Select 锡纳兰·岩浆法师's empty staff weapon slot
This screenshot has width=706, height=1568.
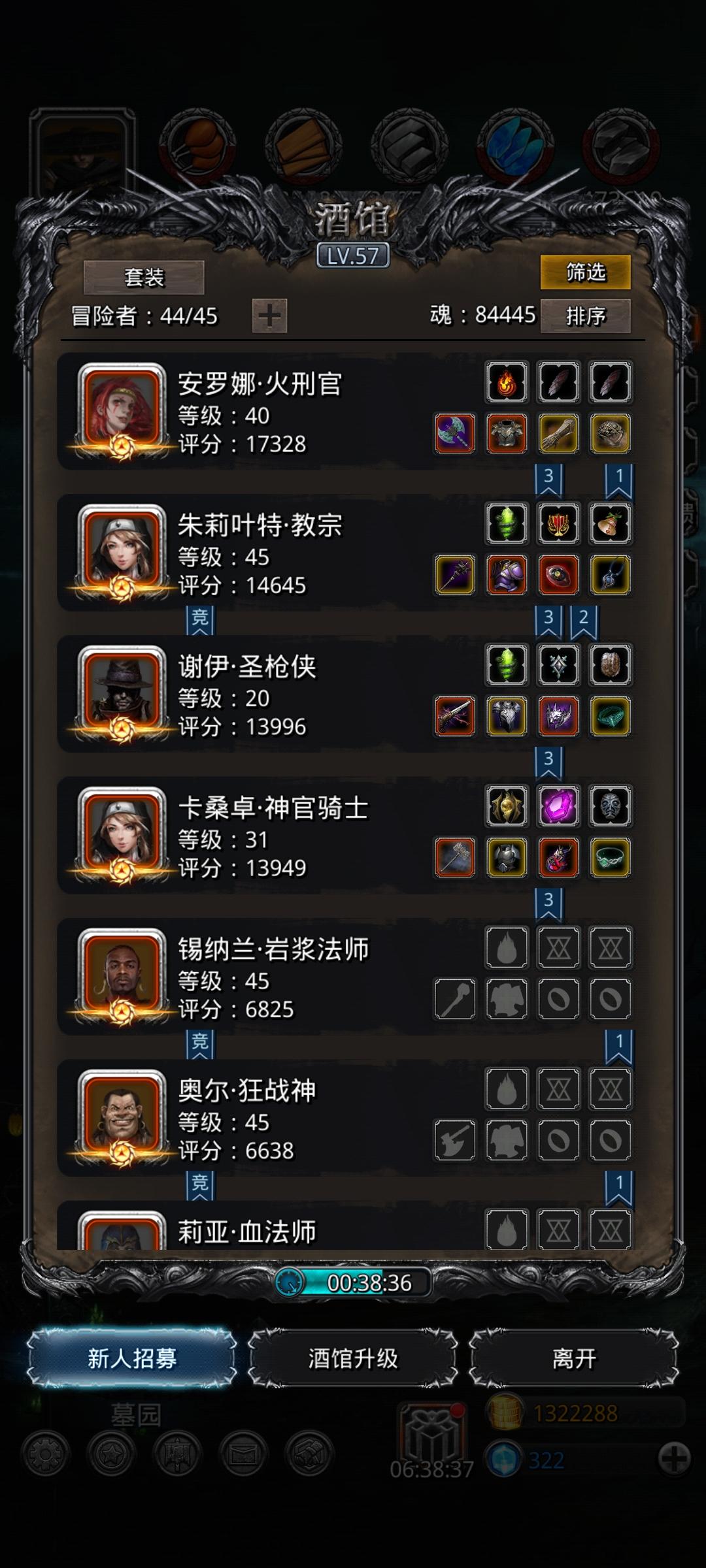click(x=455, y=999)
